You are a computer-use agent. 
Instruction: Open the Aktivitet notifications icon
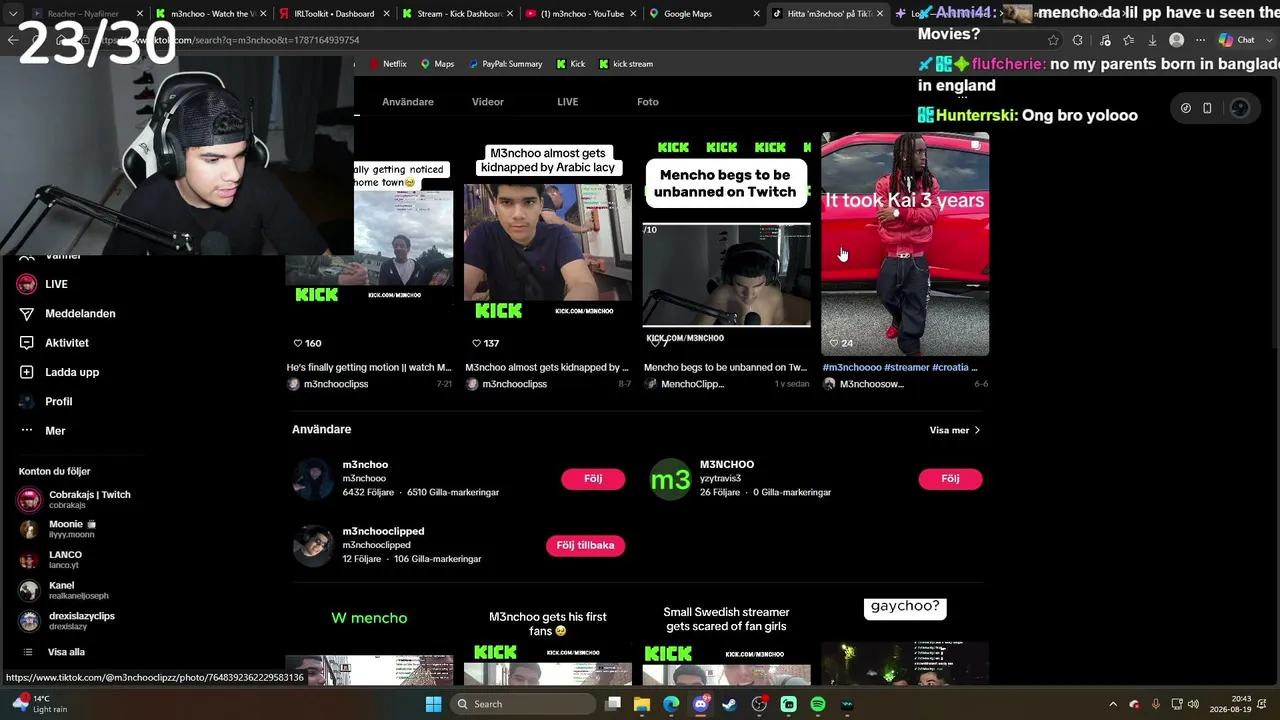click(x=27, y=343)
